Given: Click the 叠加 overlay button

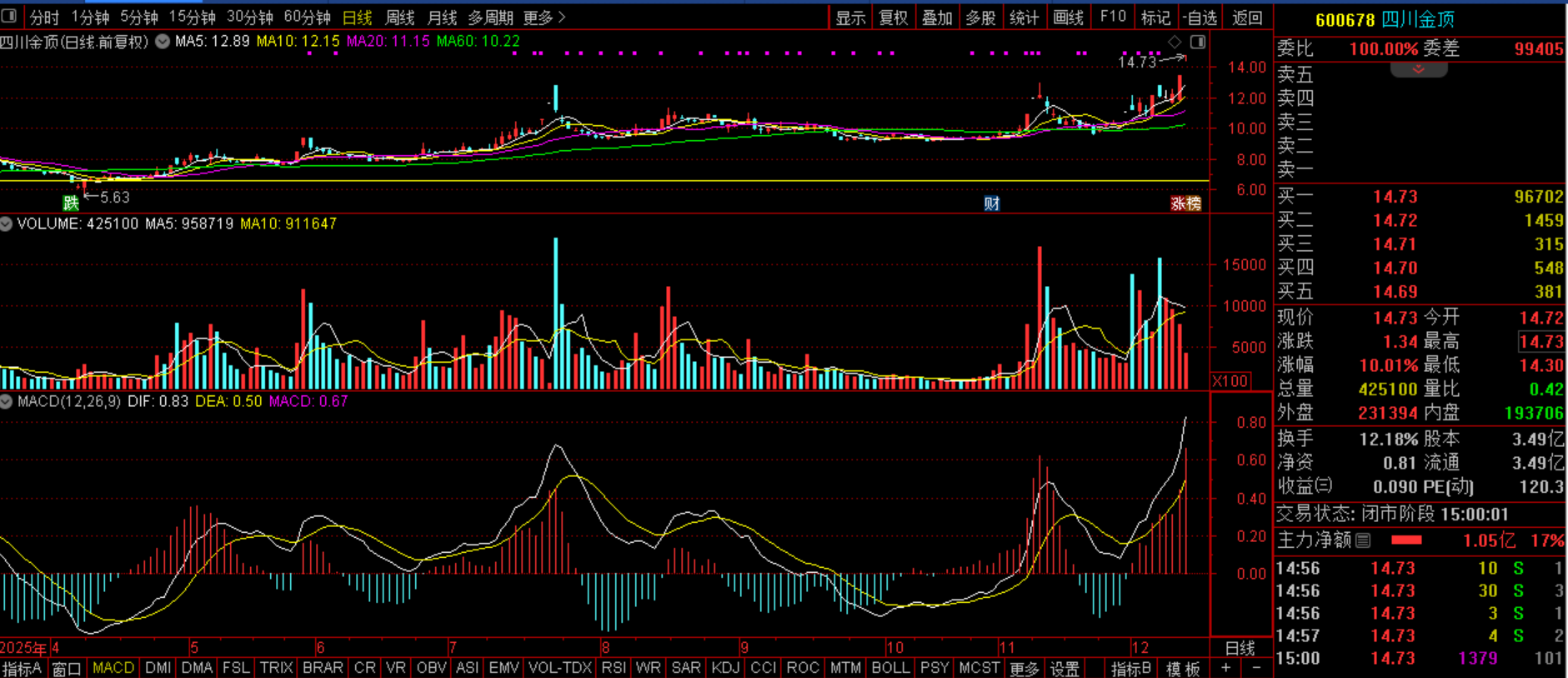Looking at the screenshot, I should pos(936,18).
